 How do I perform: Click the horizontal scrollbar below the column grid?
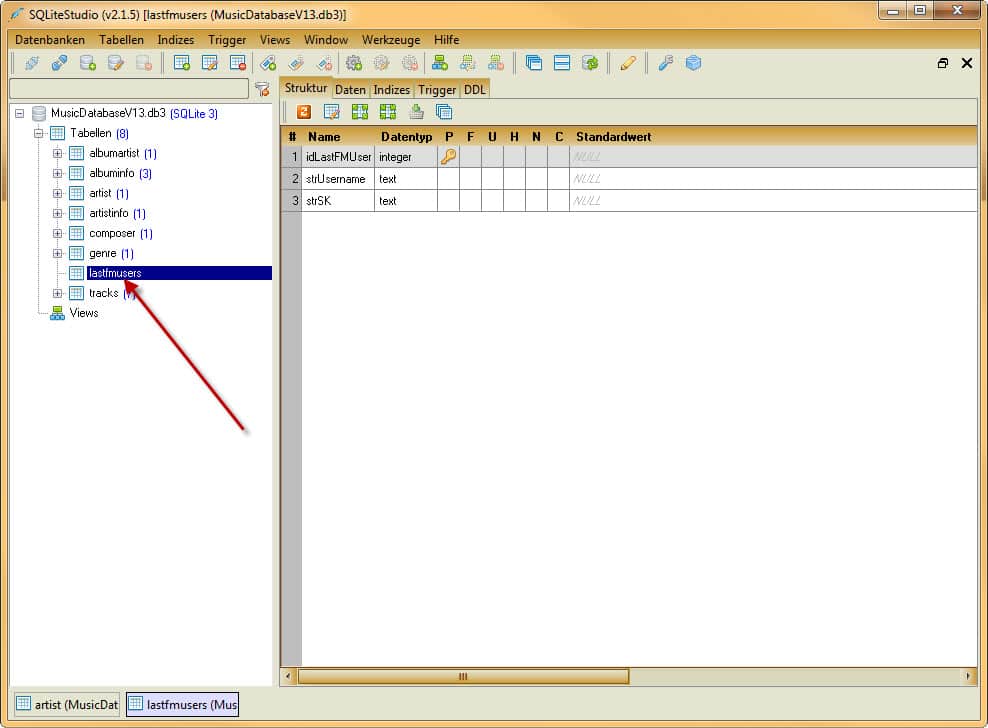coord(463,677)
